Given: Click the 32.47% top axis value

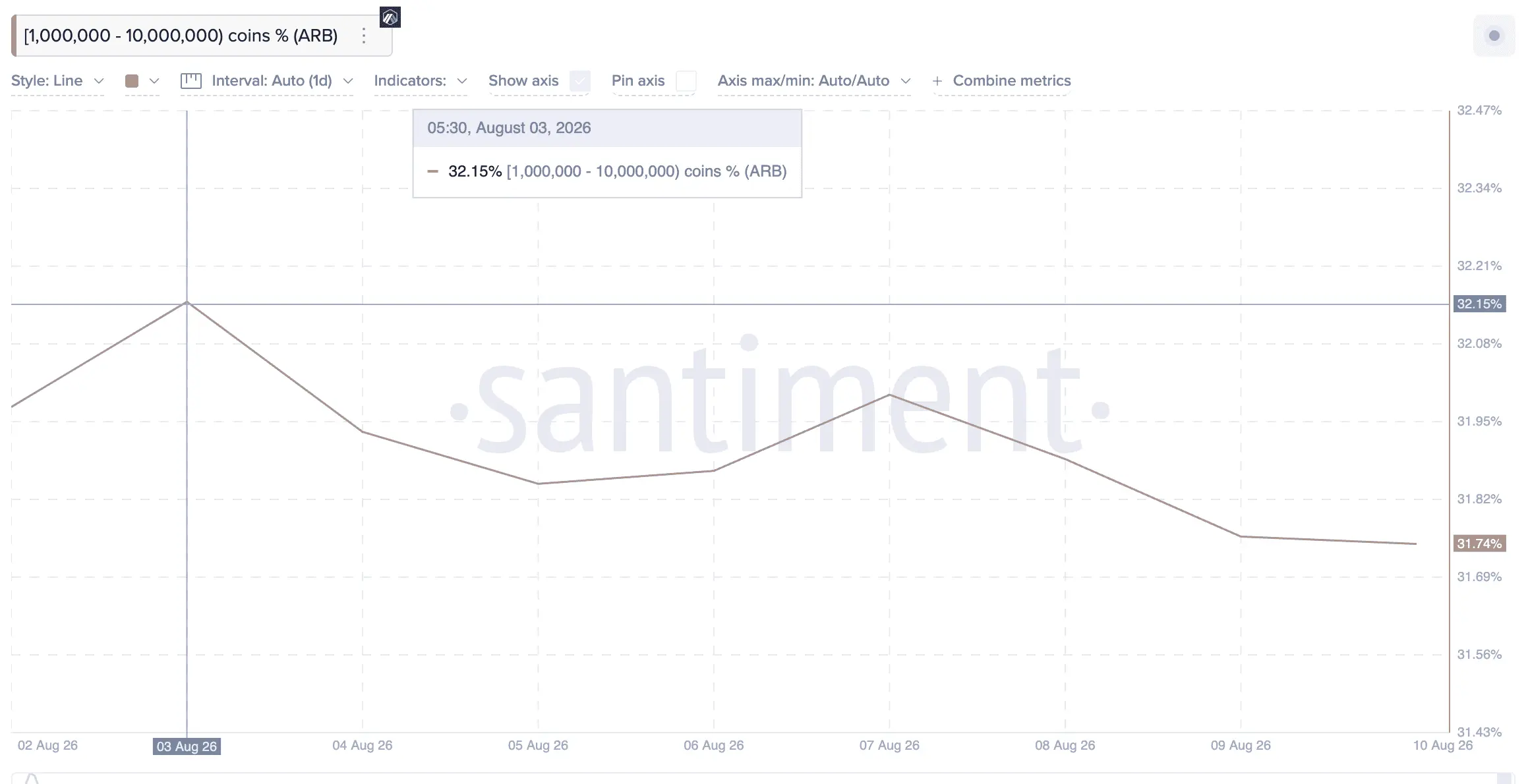Looking at the screenshot, I should [1479, 110].
